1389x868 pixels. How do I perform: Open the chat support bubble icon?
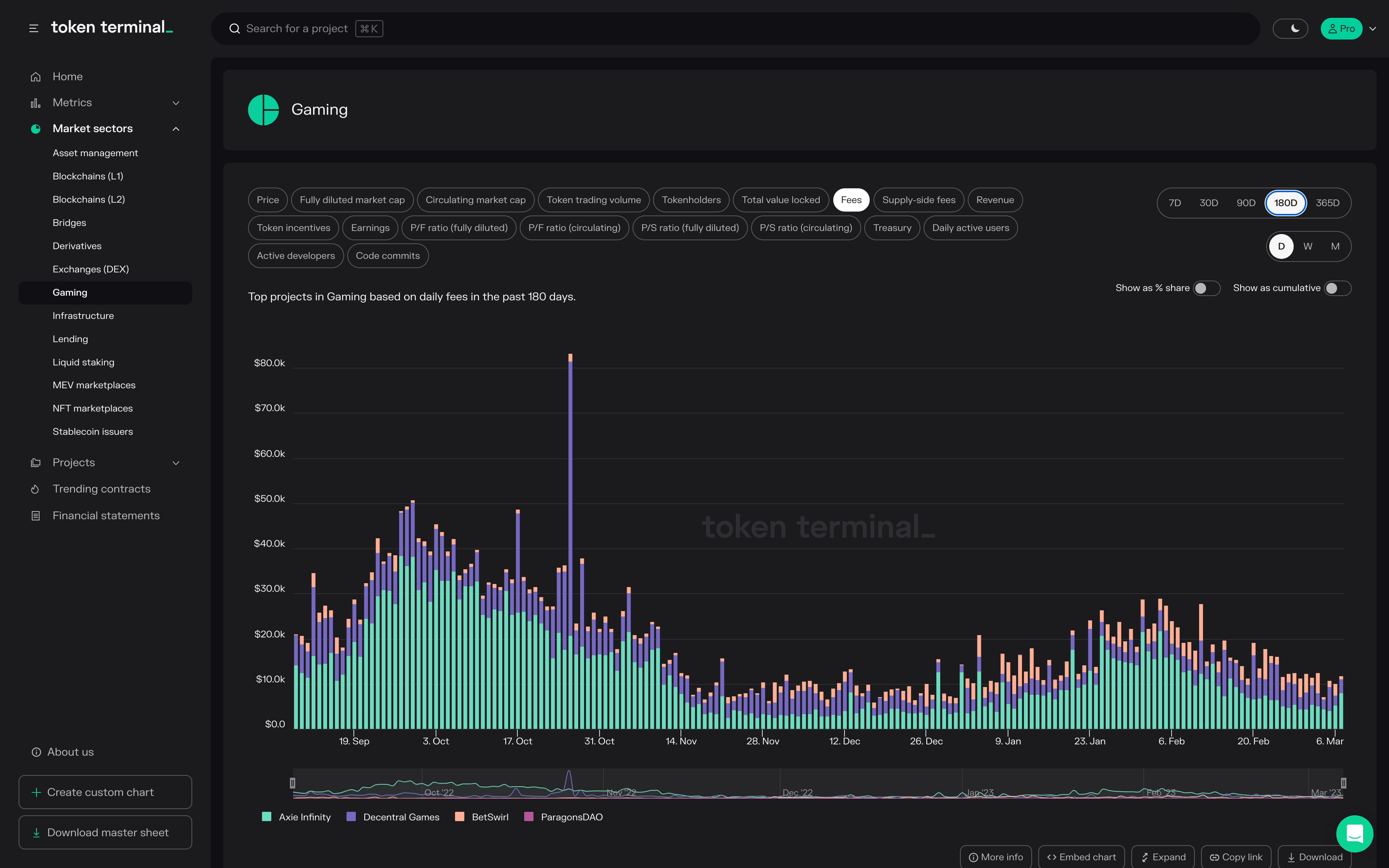click(1354, 834)
